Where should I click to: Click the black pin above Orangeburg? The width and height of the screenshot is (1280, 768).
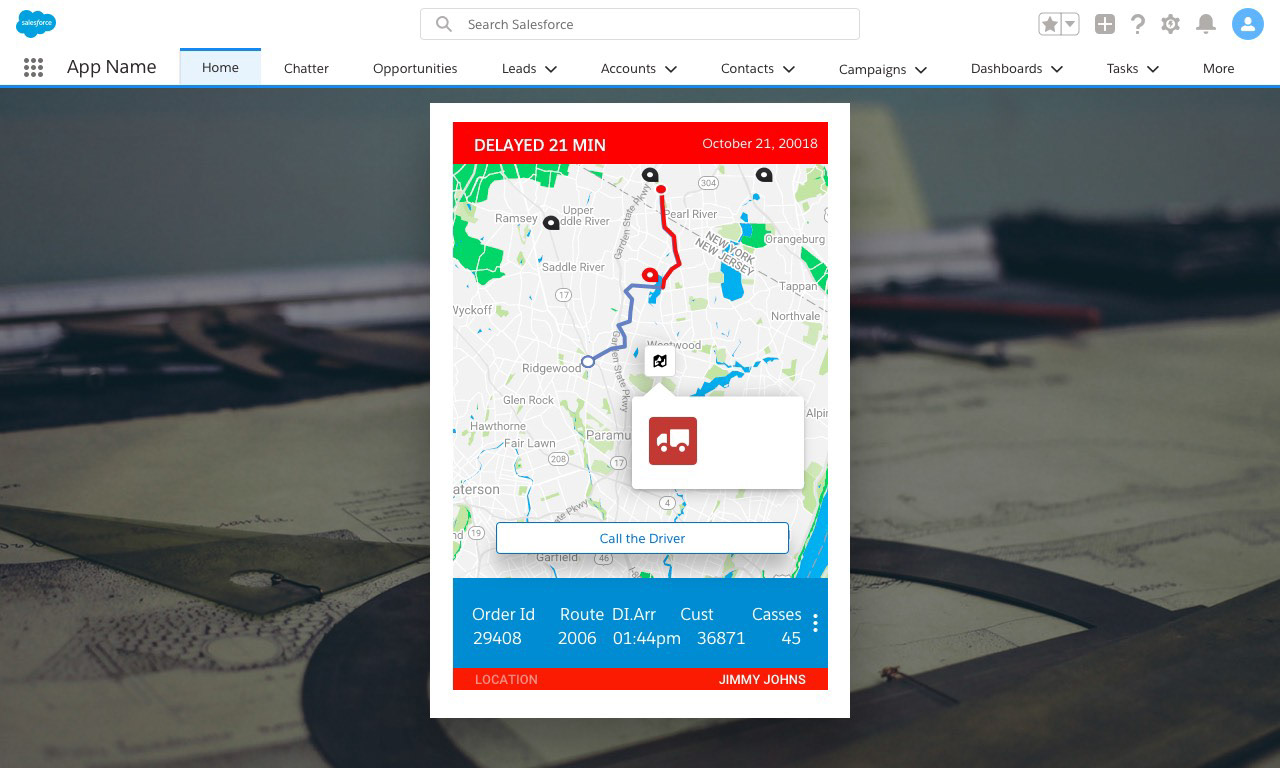[x=764, y=175]
